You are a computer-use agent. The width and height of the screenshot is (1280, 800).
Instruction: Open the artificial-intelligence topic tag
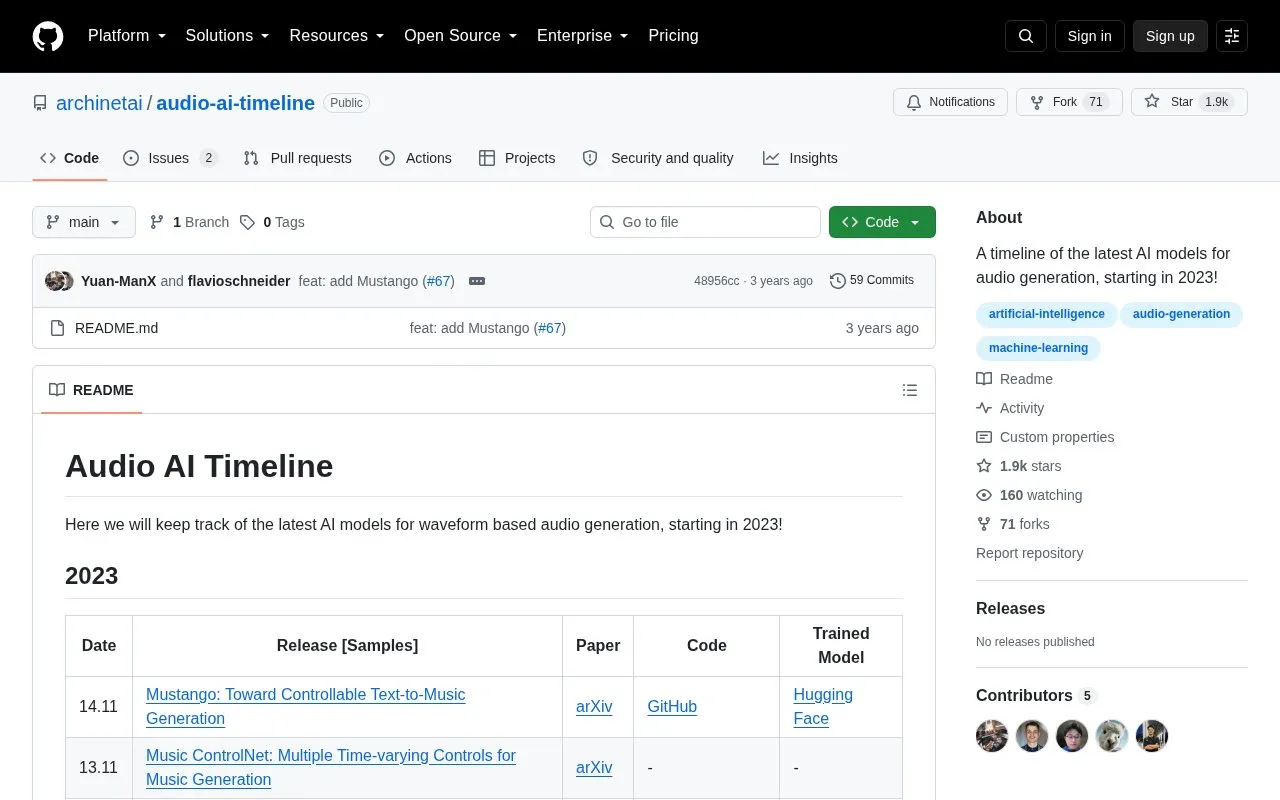[1046, 314]
